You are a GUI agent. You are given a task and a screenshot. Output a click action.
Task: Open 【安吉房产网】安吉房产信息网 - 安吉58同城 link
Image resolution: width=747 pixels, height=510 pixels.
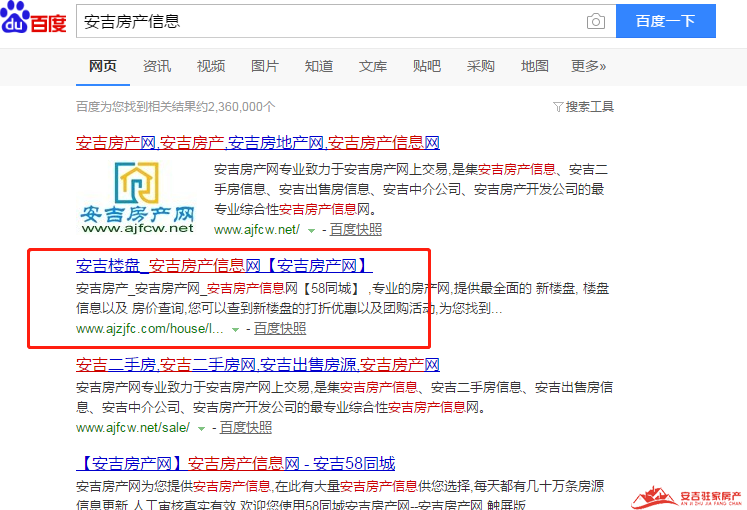236,463
